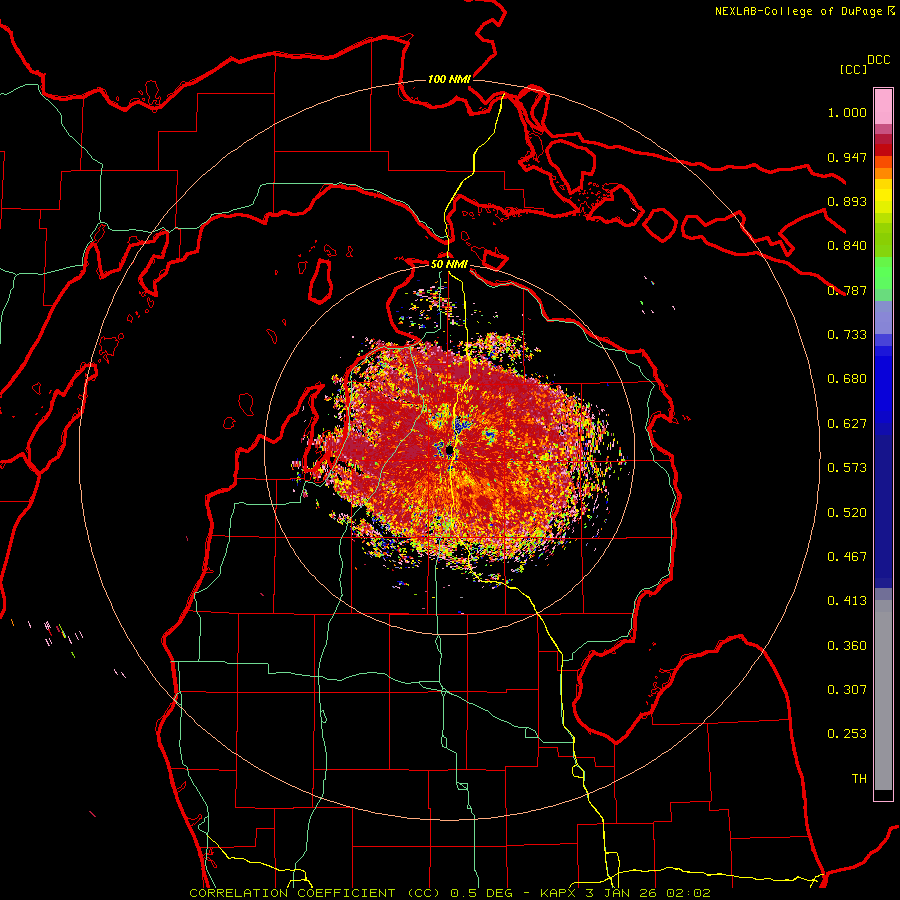This screenshot has width=900, height=900.
Task: Click the KAPX station identifier in the caption
Action: pos(560,893)
